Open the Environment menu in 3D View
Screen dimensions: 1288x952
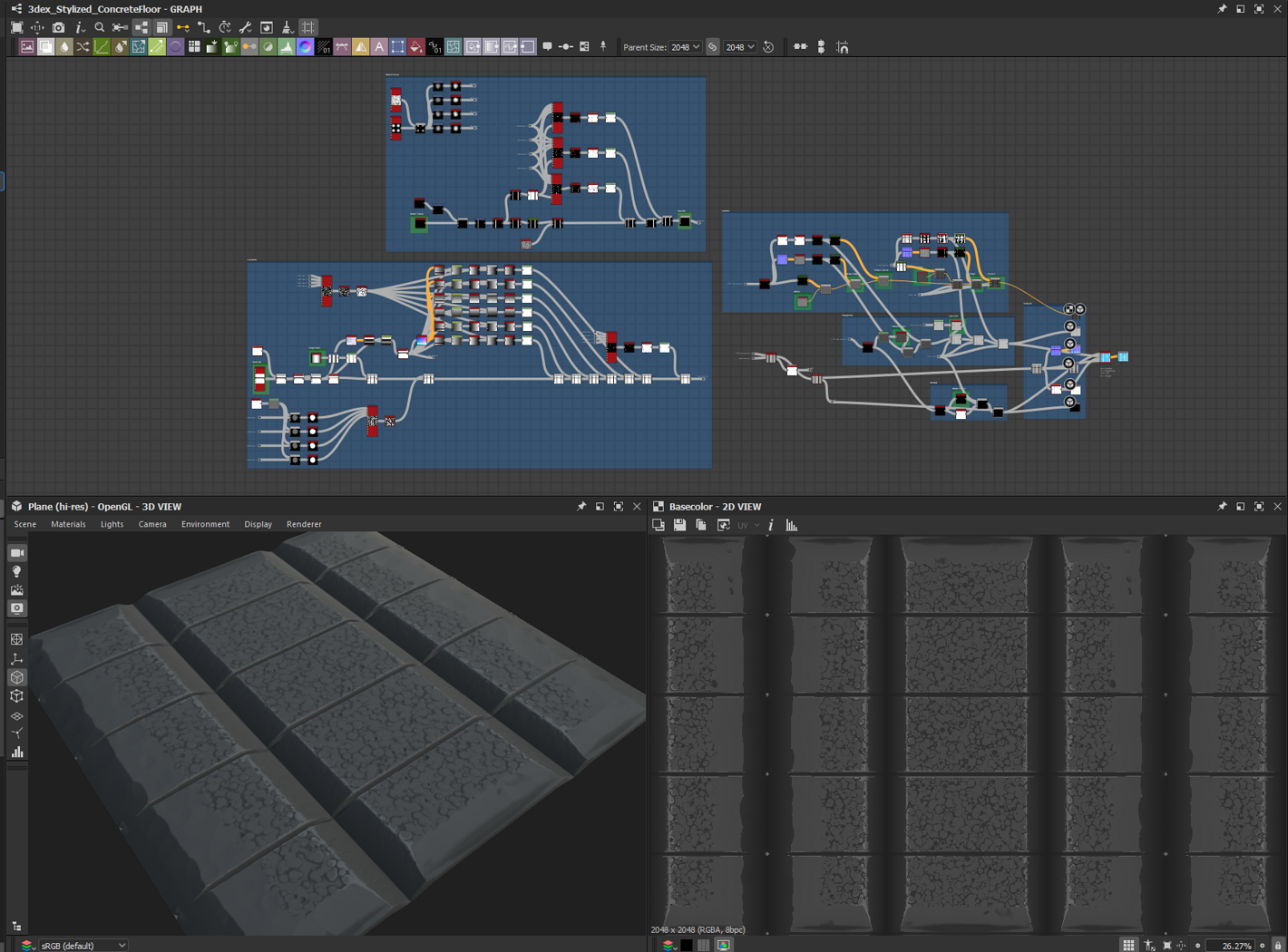(205, 524)
